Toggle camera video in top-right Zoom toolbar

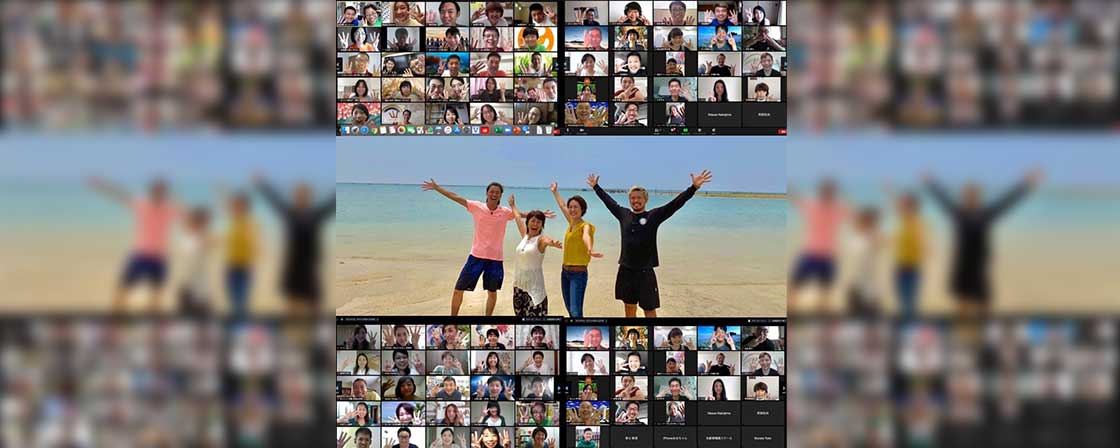tap(582, 131)
